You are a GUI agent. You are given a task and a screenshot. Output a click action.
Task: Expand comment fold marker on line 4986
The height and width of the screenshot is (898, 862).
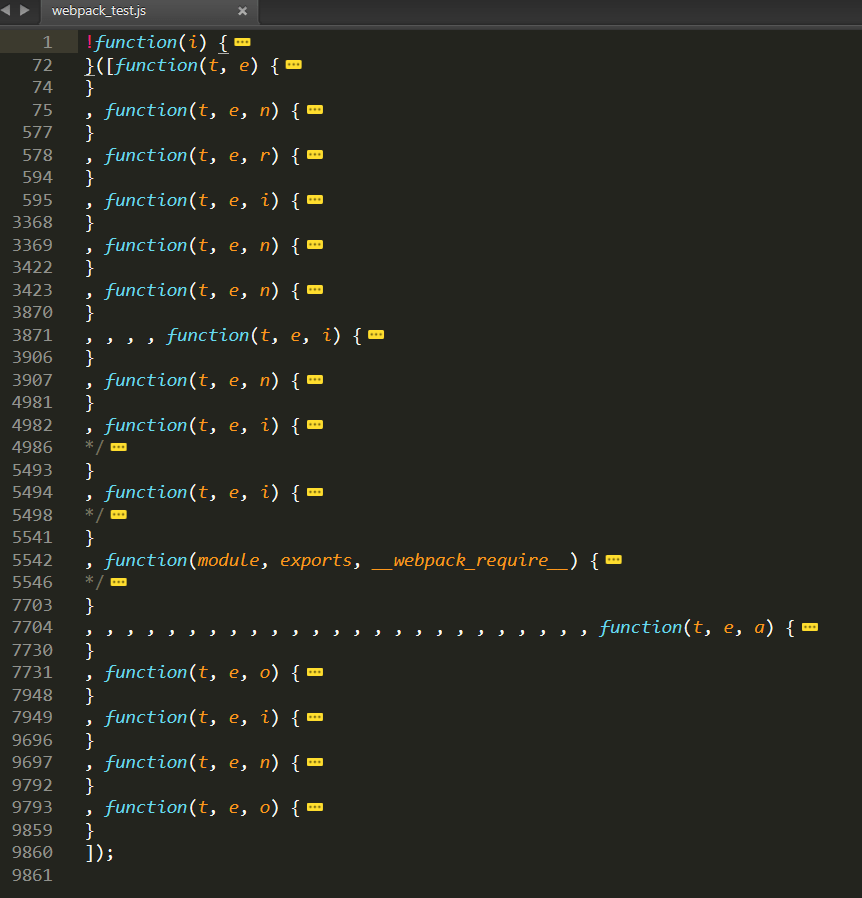tap(119, 447)
